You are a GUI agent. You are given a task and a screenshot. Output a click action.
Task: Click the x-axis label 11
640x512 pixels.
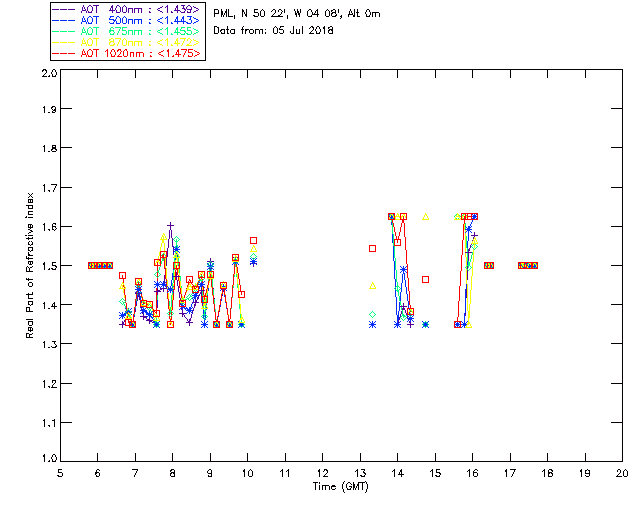pyautogui.click(x=285, y=473)
